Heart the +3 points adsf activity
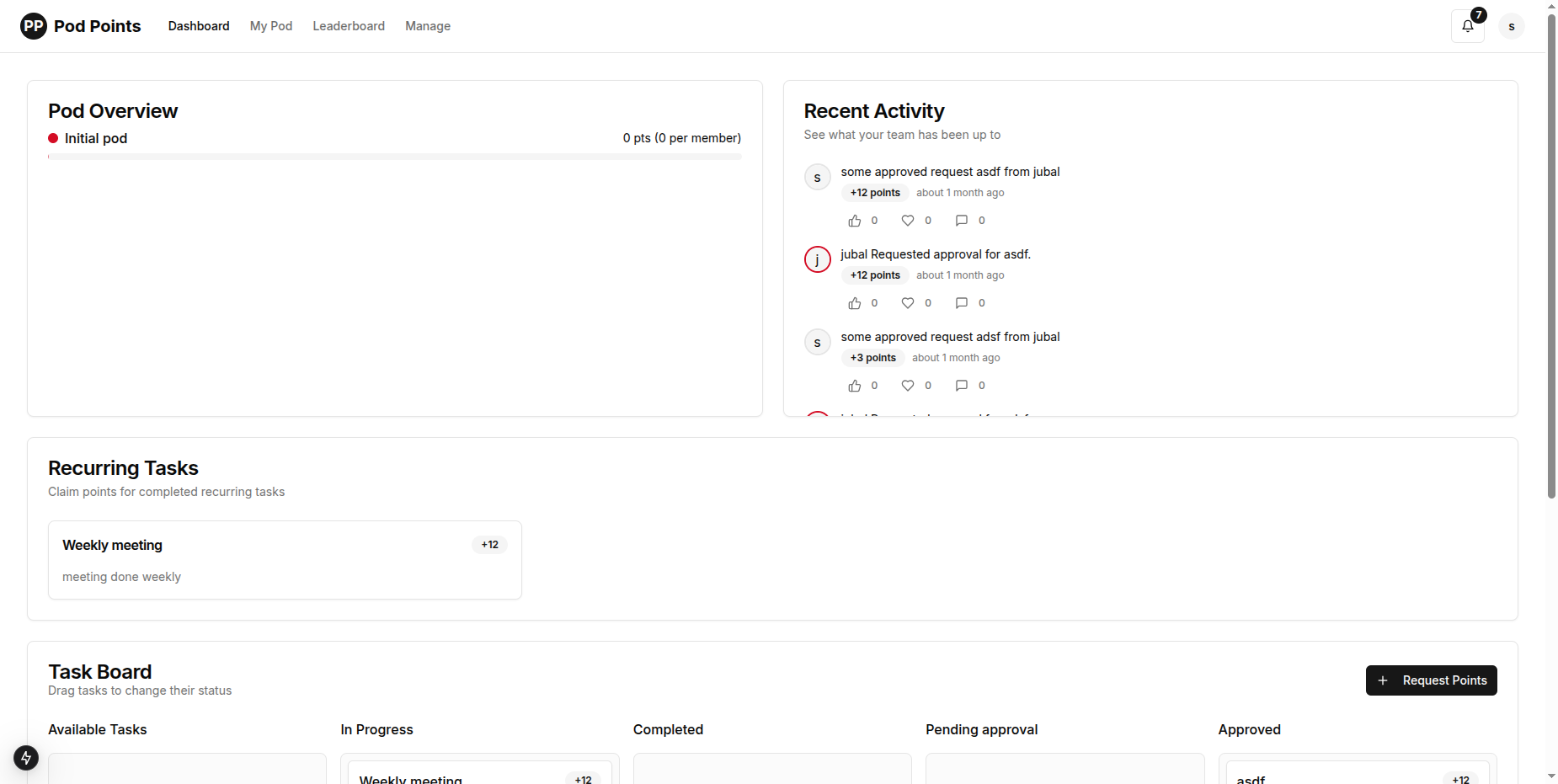Image resolution: width=1558 pixels, height=784 pixels. coord(908,386)
